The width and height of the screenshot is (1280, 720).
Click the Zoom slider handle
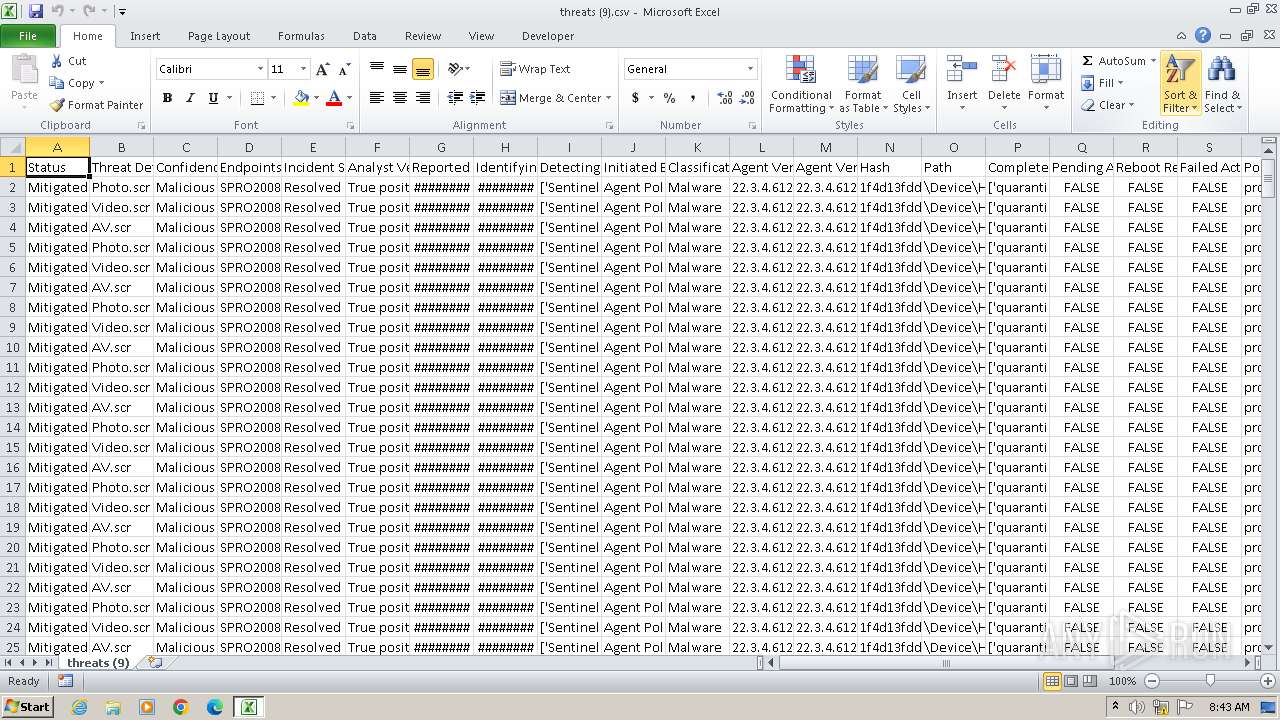[1209, 681]
